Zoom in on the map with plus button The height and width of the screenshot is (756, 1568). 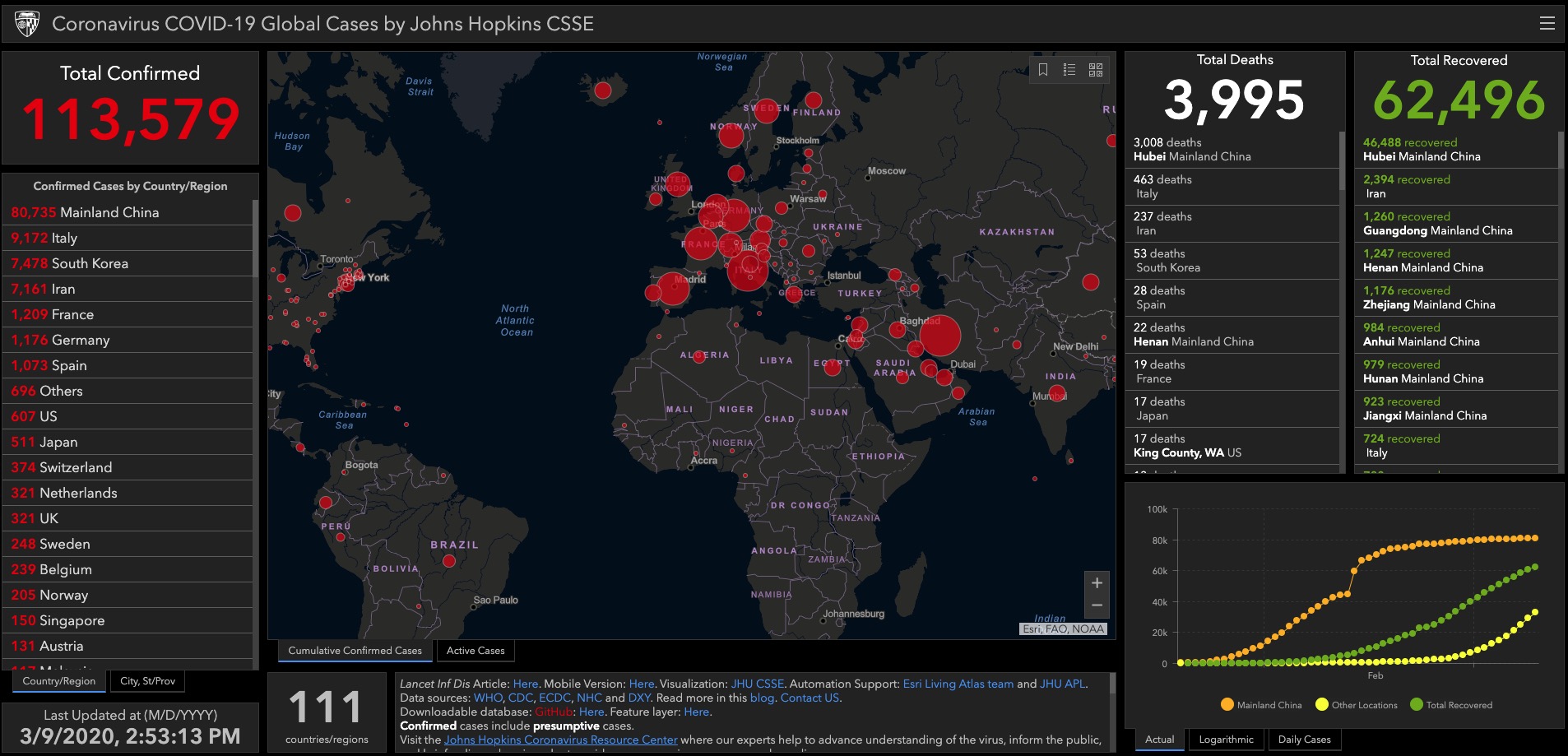pos(1097,582)
